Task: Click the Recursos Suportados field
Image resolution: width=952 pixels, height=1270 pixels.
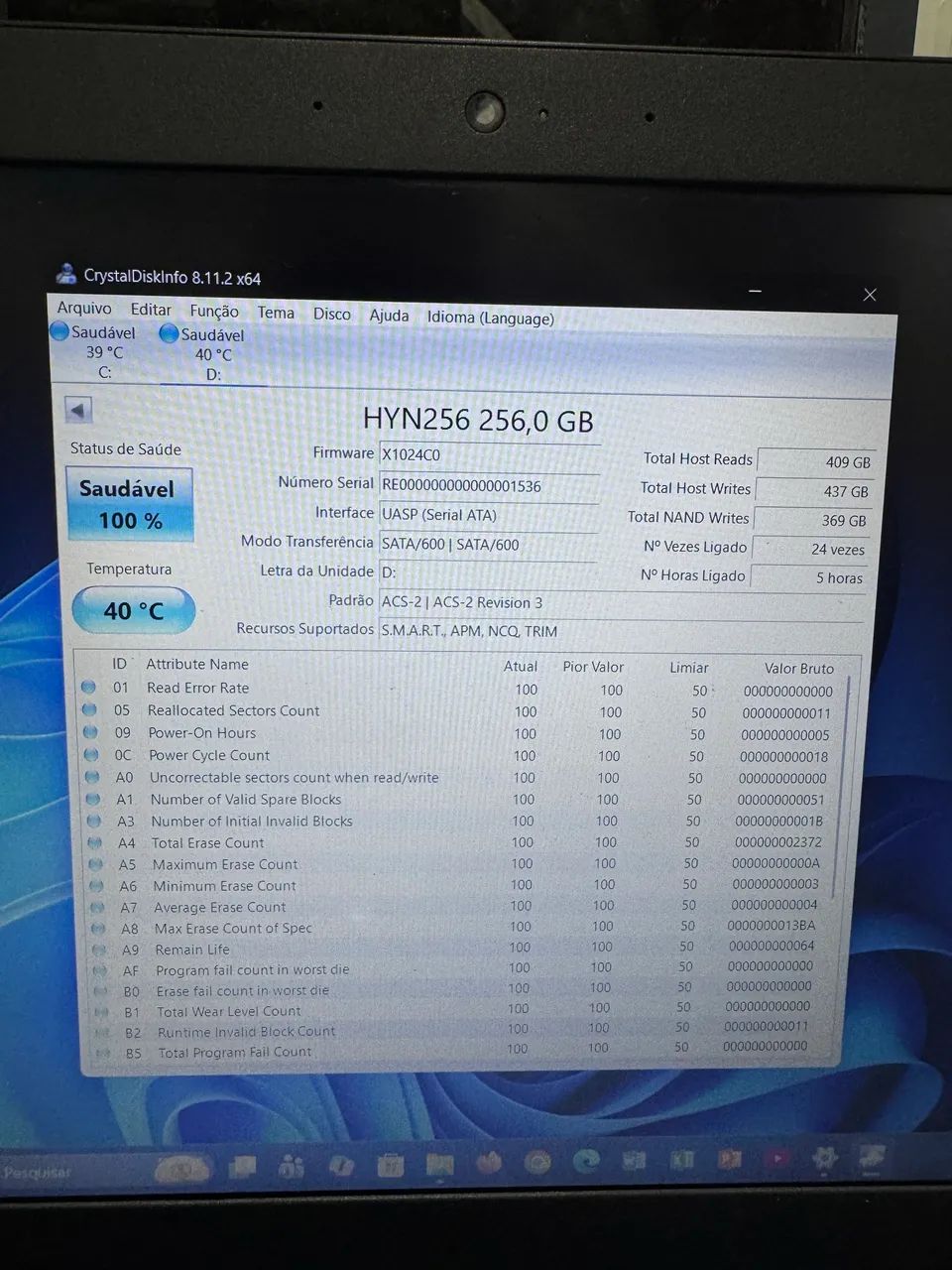Action: point(621,631)
